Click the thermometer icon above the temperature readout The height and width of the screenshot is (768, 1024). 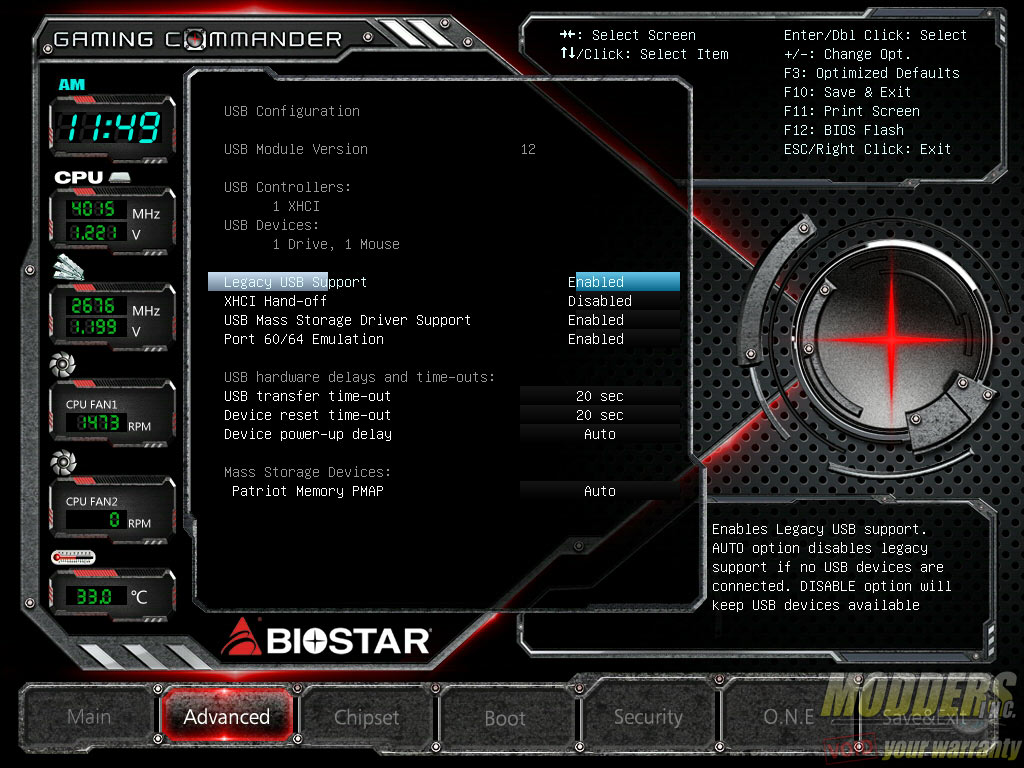pyautogui.click(x=72, y=558)
